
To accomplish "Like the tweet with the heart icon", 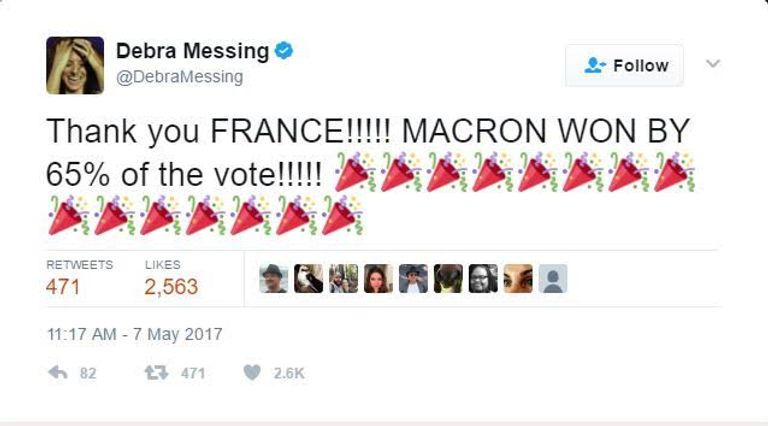I will 252,373.
